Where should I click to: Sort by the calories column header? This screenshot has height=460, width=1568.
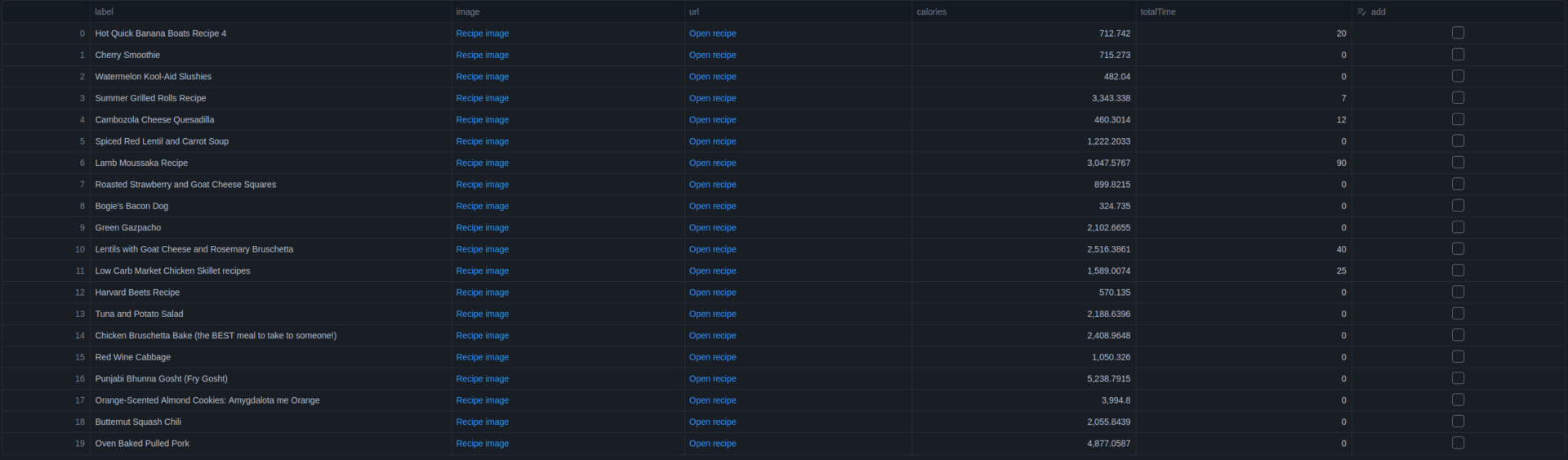click(931, 12)
